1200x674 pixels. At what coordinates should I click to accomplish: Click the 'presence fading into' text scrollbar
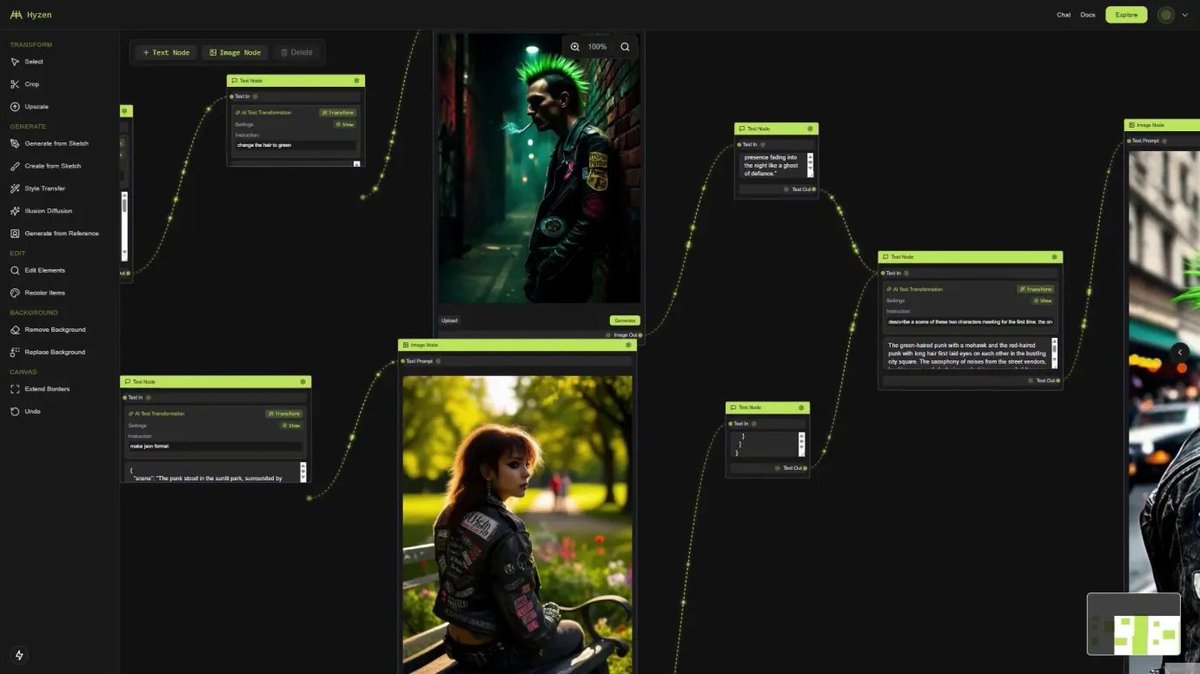pyautogui.click(x=810, y=165)
